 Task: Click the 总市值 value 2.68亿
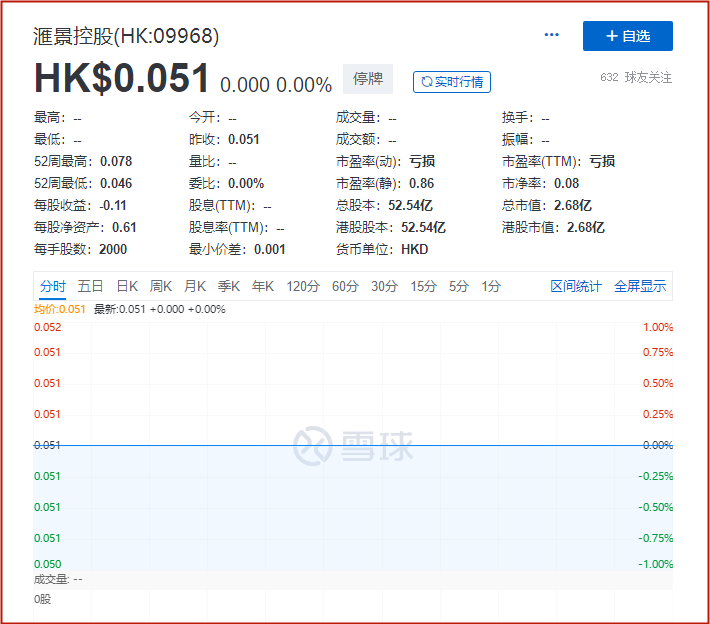573,206
